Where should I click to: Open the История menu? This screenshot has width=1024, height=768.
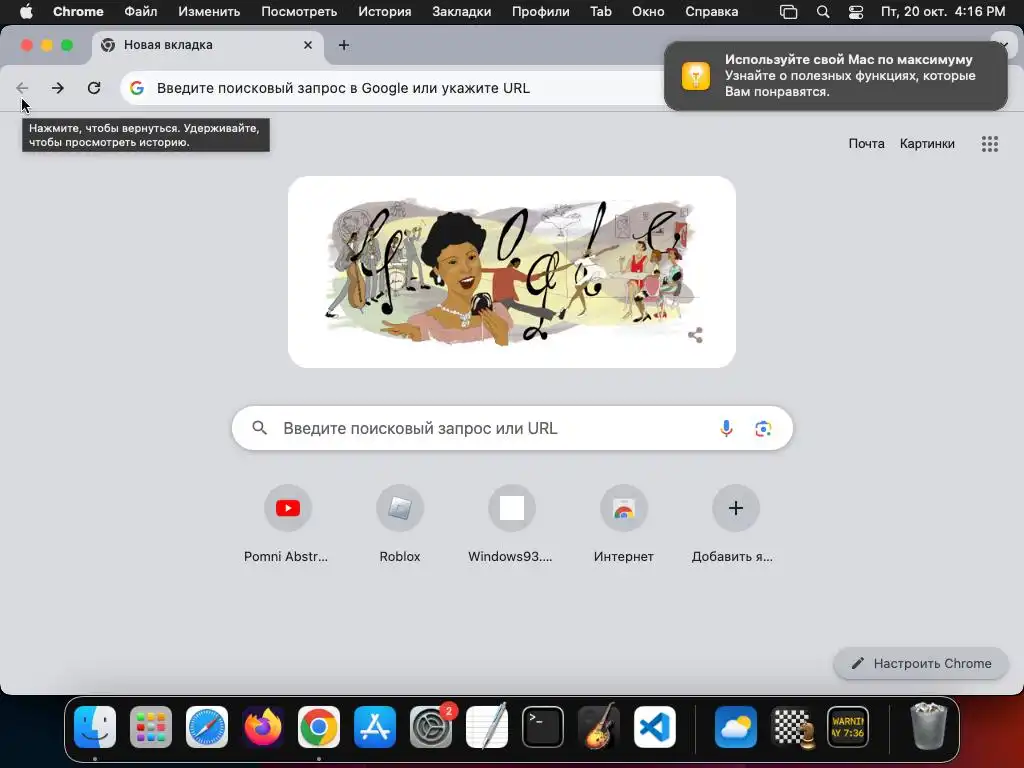385,12
